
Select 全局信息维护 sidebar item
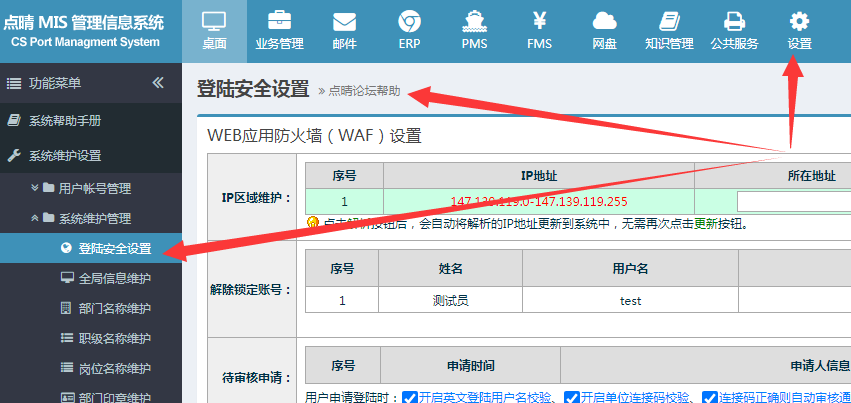click(x=91, y=278)
